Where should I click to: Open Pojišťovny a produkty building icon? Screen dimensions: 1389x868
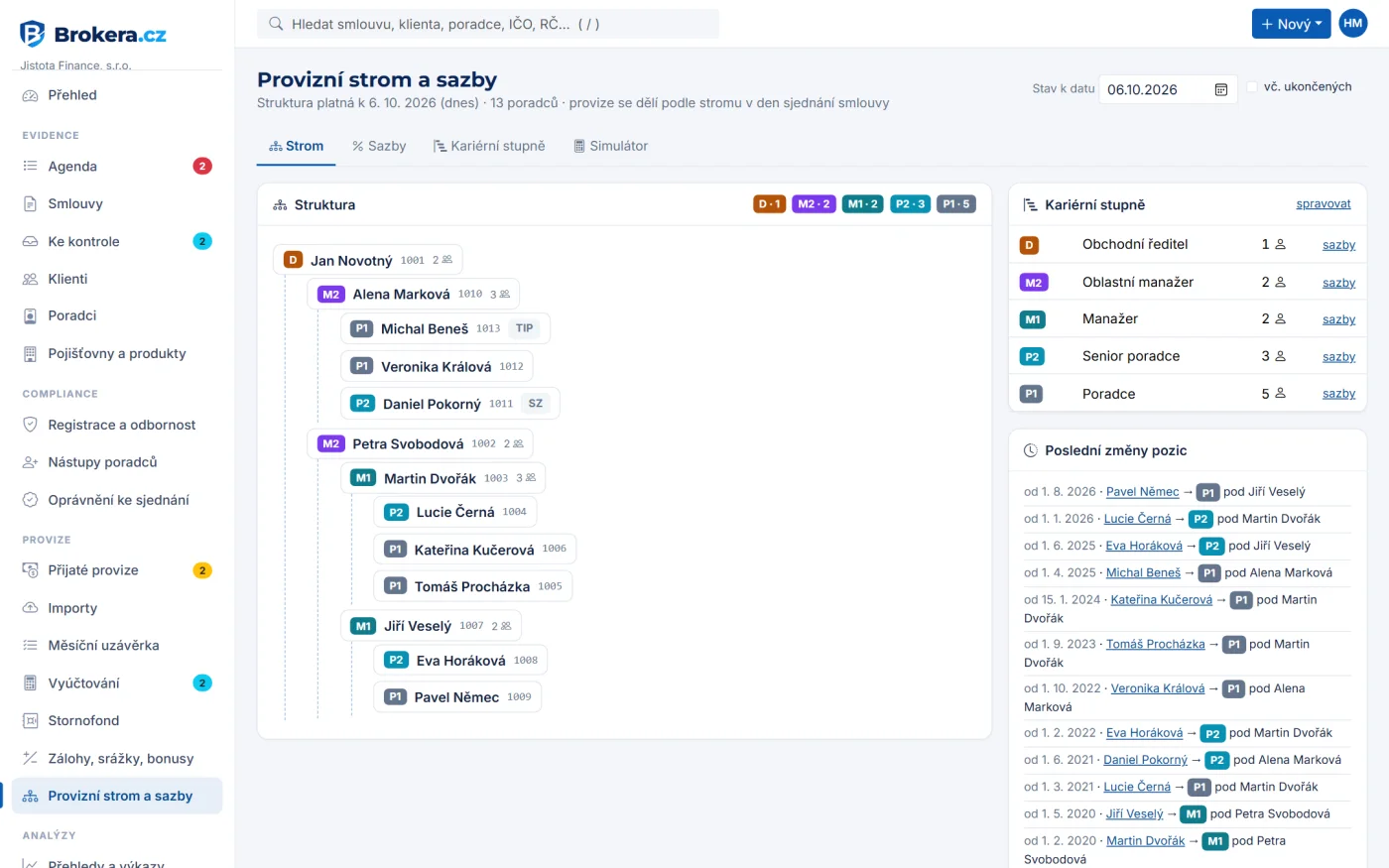[30, 353]
